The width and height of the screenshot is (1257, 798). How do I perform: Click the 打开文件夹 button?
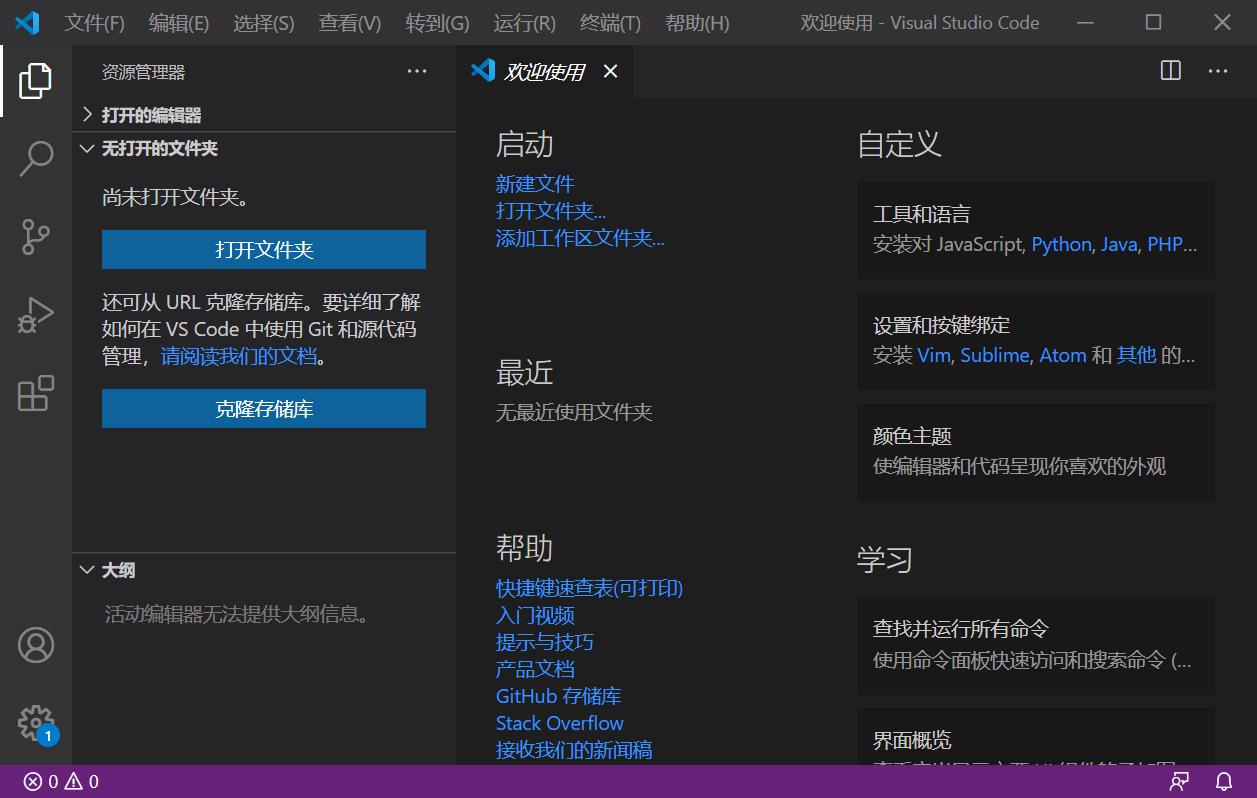pyautogui.click(x=264, y=249)
